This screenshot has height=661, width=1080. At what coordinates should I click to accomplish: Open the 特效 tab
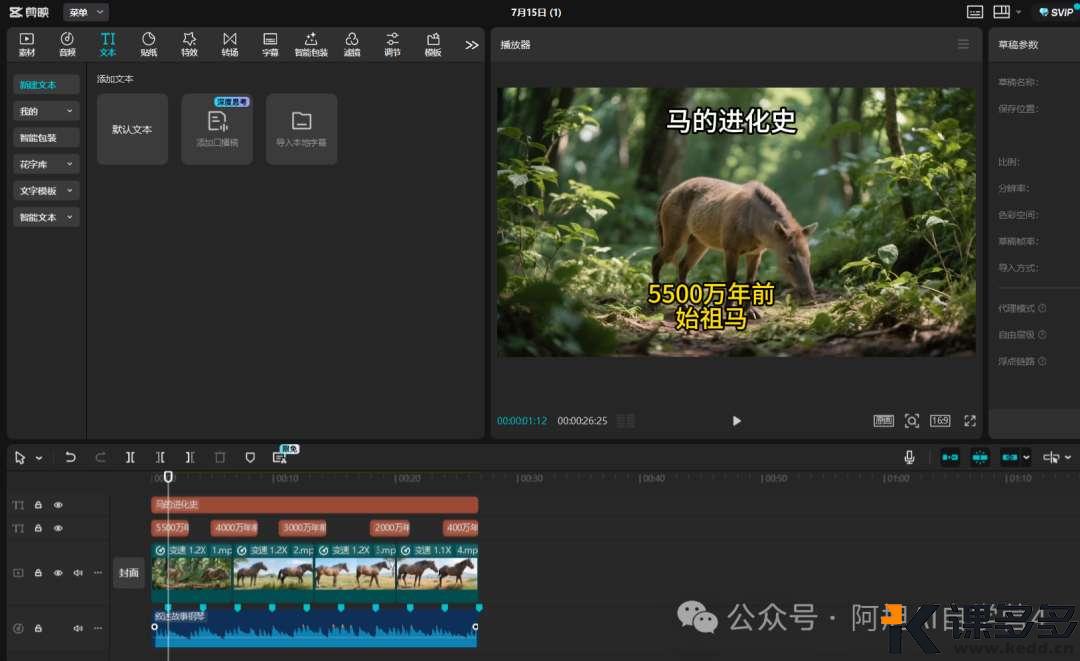pyautogui.click(x=189, y=45)
